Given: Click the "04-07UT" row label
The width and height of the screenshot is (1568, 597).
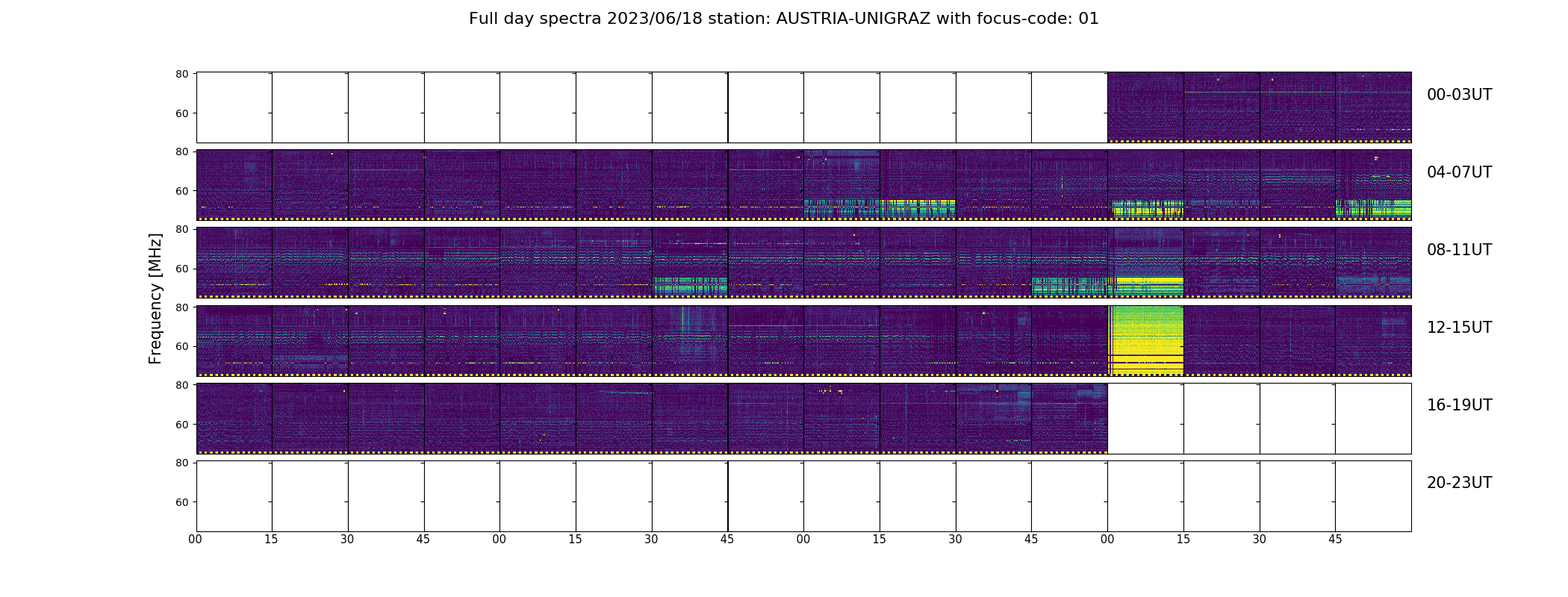Looking at the screenshot, I should click(x=1459, y=172).
